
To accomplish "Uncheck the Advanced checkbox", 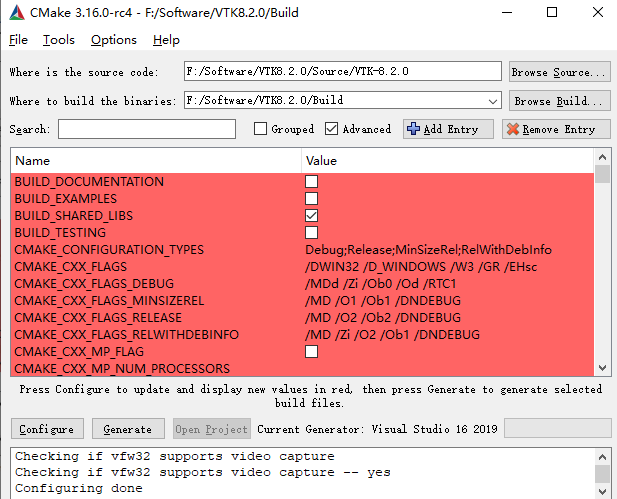I will coord(331,129).
